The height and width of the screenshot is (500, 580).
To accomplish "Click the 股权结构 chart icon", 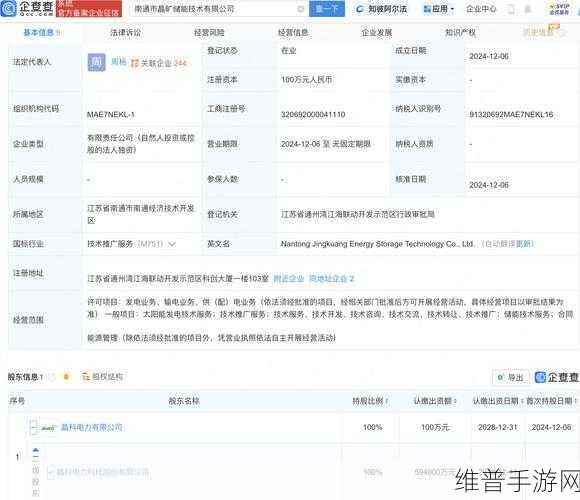I will [x=86, y=377].
